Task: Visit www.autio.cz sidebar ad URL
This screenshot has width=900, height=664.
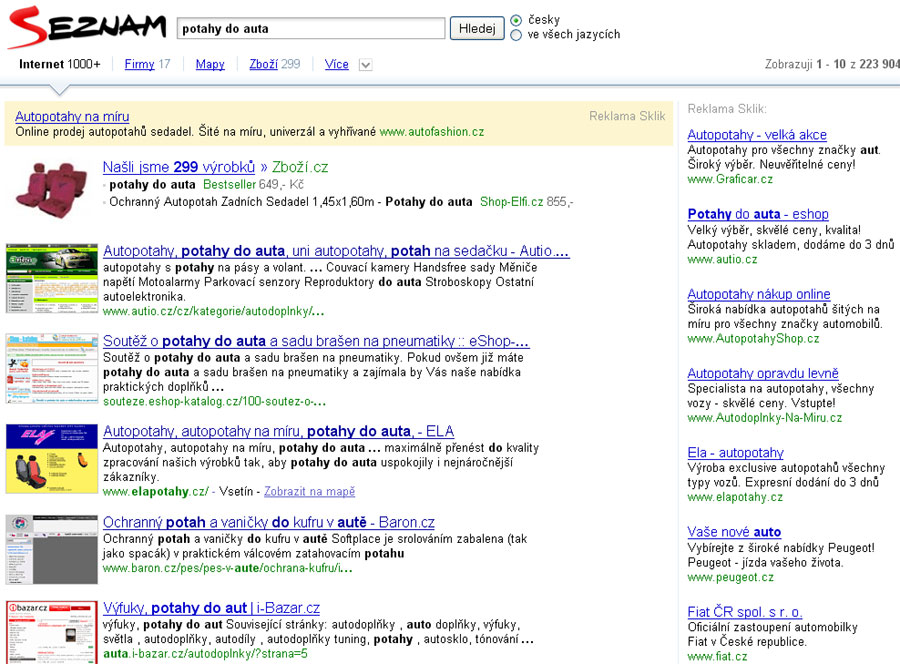Action: 722,259
